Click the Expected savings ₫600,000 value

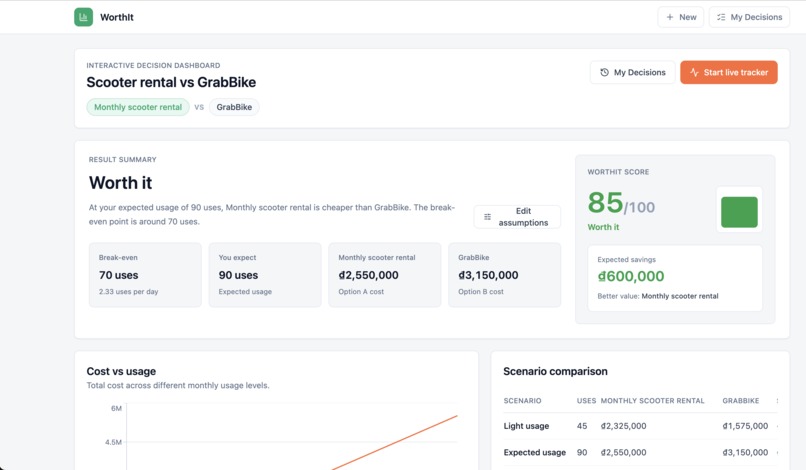(631, 276)
